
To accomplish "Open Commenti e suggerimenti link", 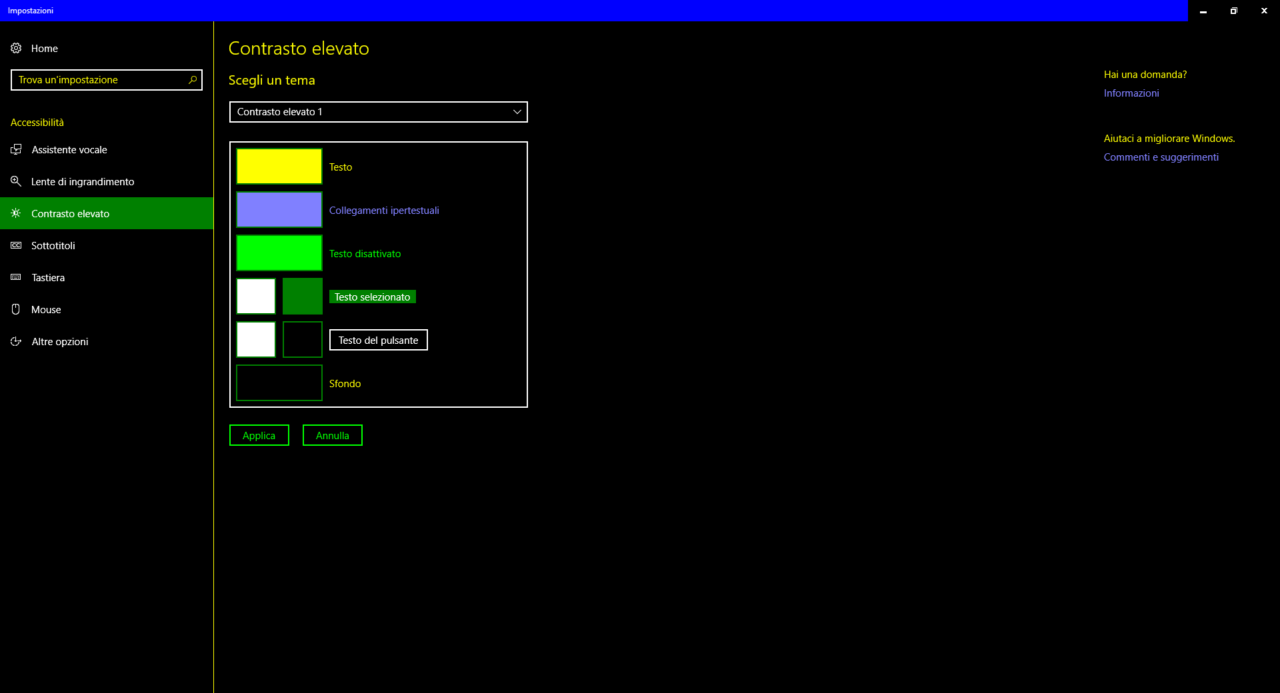I will pos(1161,157).
